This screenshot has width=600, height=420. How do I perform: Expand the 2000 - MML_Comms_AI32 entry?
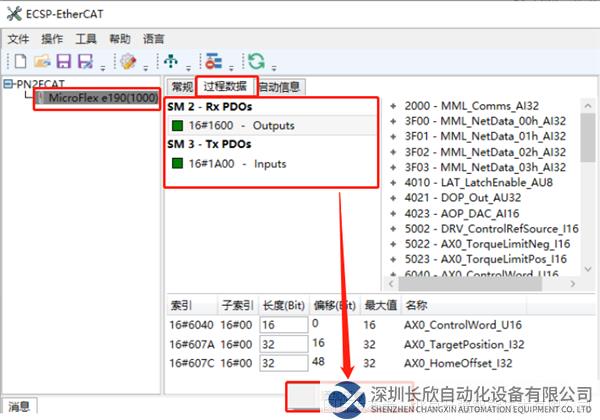(393, 105)
